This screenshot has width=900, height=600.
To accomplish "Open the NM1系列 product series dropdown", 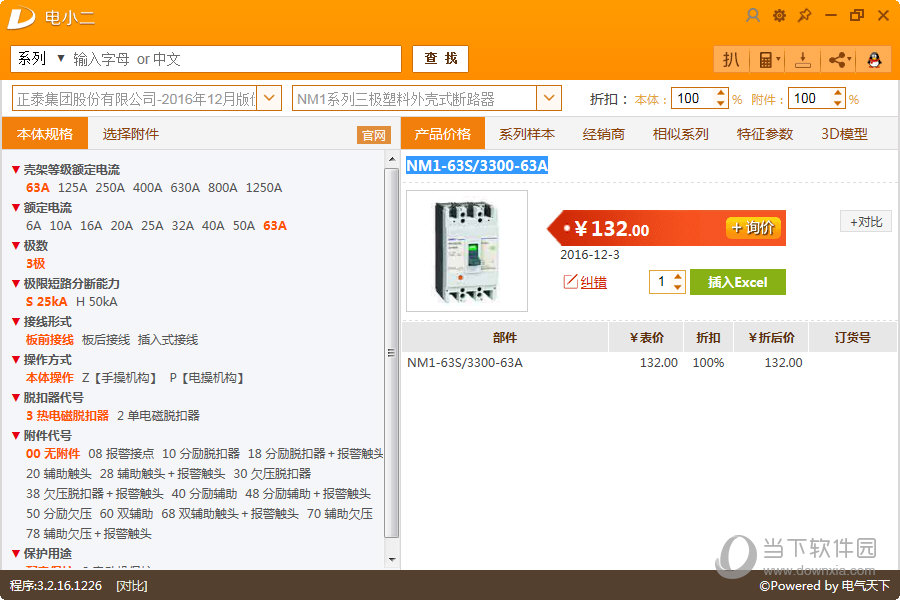I will [549, 98].
